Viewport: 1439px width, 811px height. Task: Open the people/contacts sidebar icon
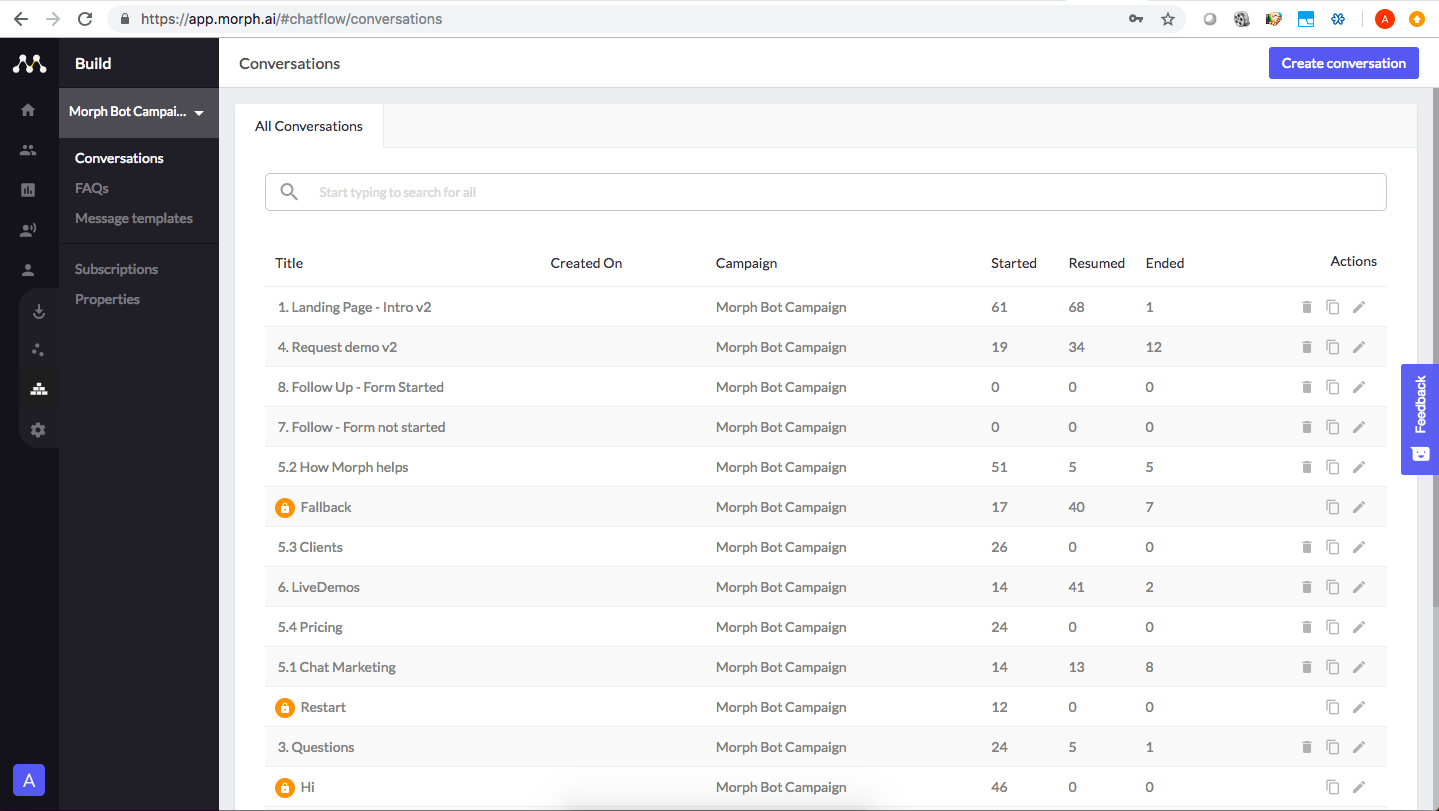(x=28, y=150)
